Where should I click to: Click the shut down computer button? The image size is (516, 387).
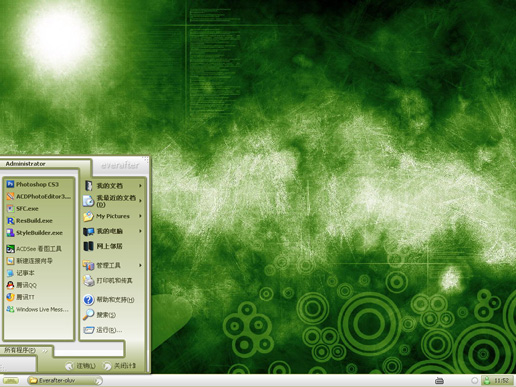click(119, 366)
